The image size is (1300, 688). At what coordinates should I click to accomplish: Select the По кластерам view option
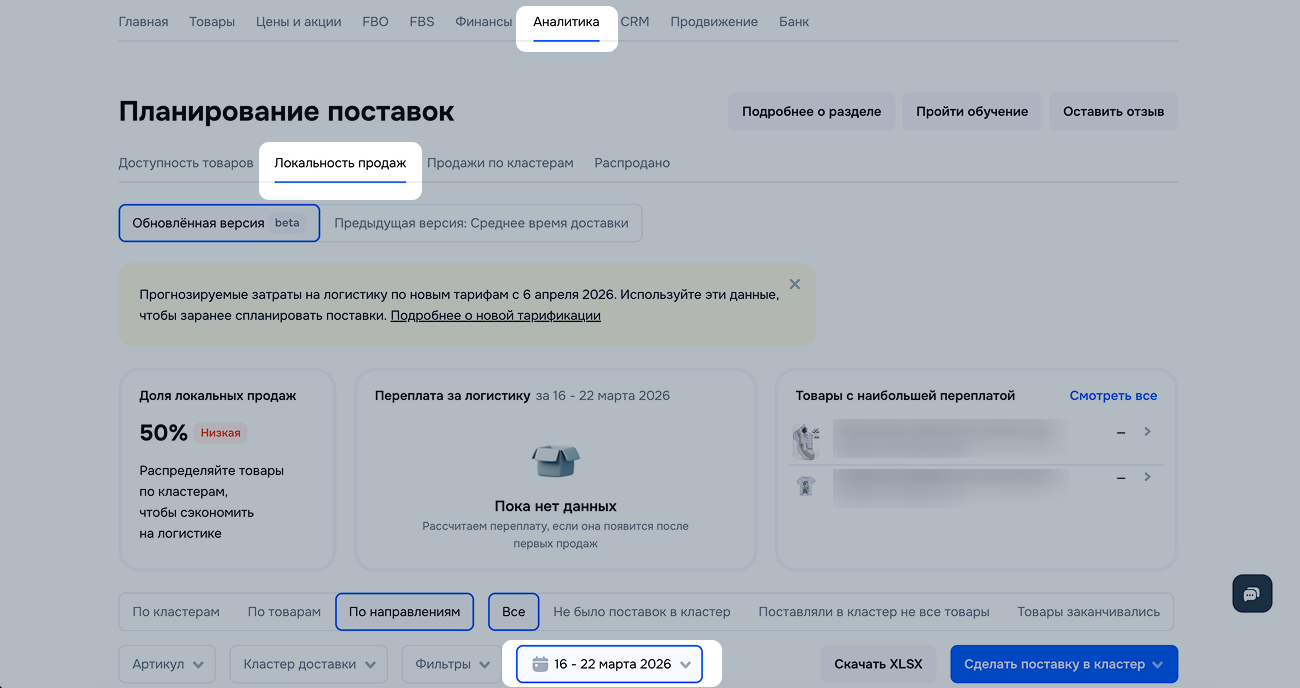pyautogui.click(x=176, y=612)
